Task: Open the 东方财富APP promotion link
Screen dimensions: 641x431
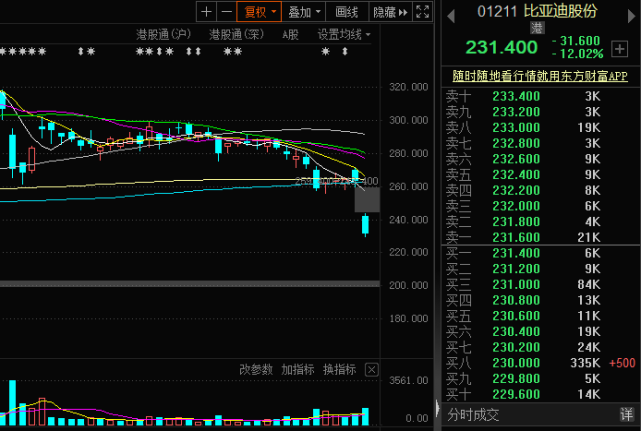Action: (540, 76)
